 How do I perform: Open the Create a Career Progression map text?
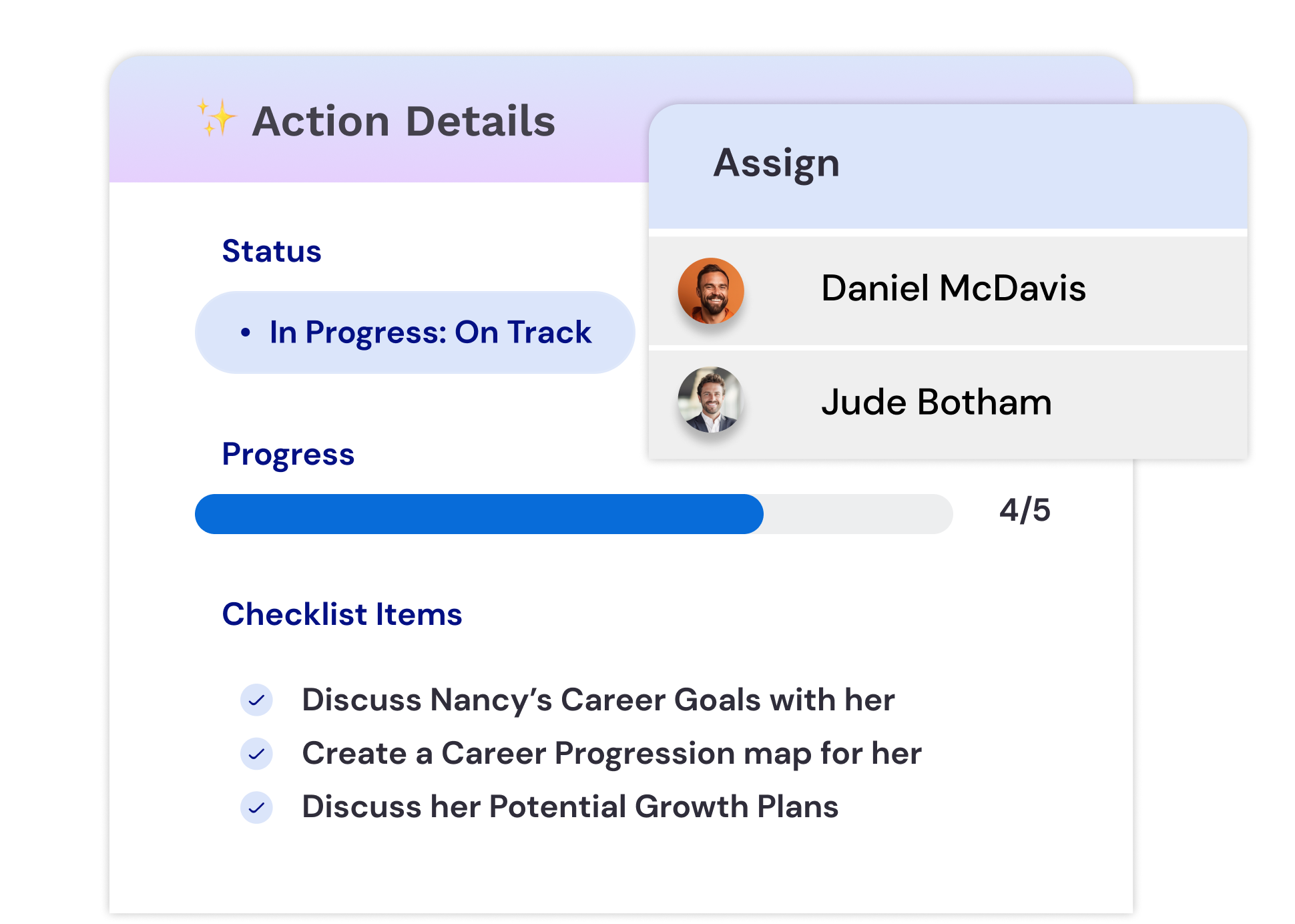611,754
